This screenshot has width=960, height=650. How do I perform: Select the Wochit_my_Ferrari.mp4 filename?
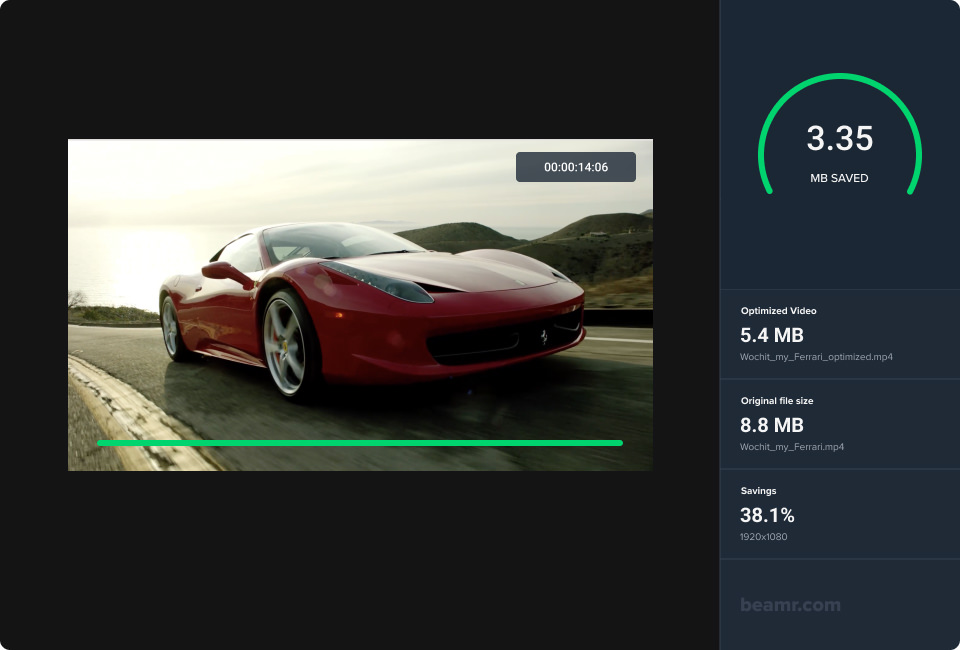(792, 447)
